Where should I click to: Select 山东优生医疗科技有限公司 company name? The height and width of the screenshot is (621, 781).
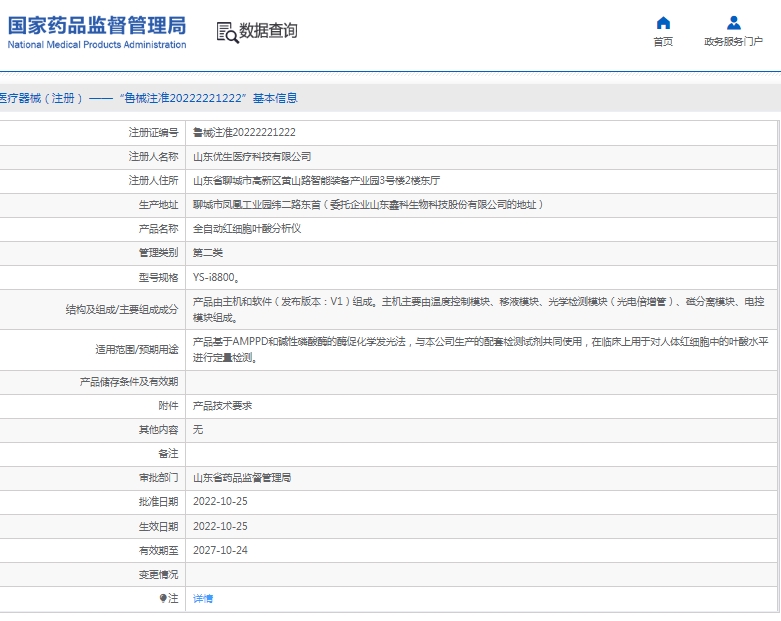252,156
